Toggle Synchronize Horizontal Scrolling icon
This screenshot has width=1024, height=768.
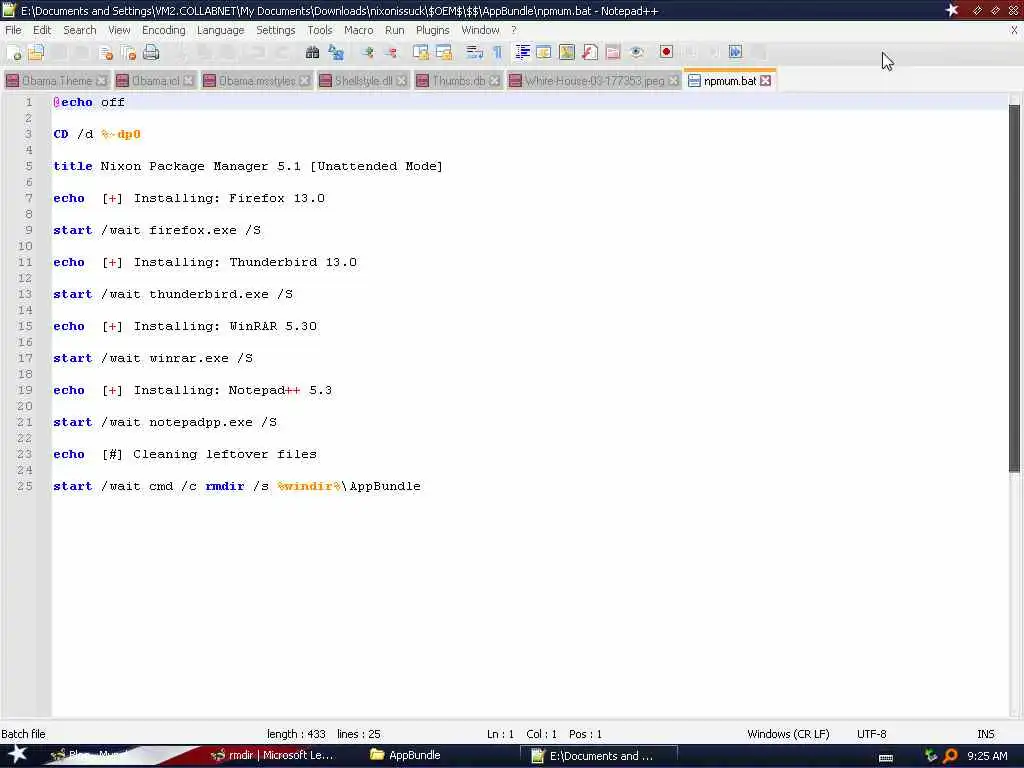(444, 53)
